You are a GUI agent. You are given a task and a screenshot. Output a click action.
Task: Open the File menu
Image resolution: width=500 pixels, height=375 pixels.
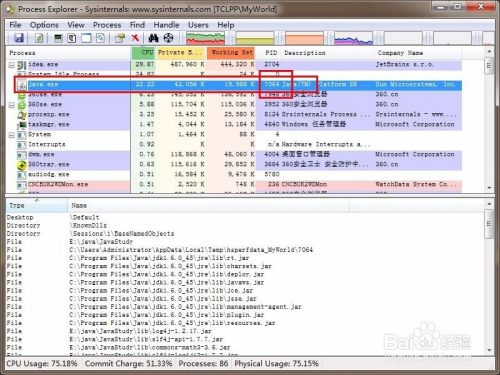point(15,25)
